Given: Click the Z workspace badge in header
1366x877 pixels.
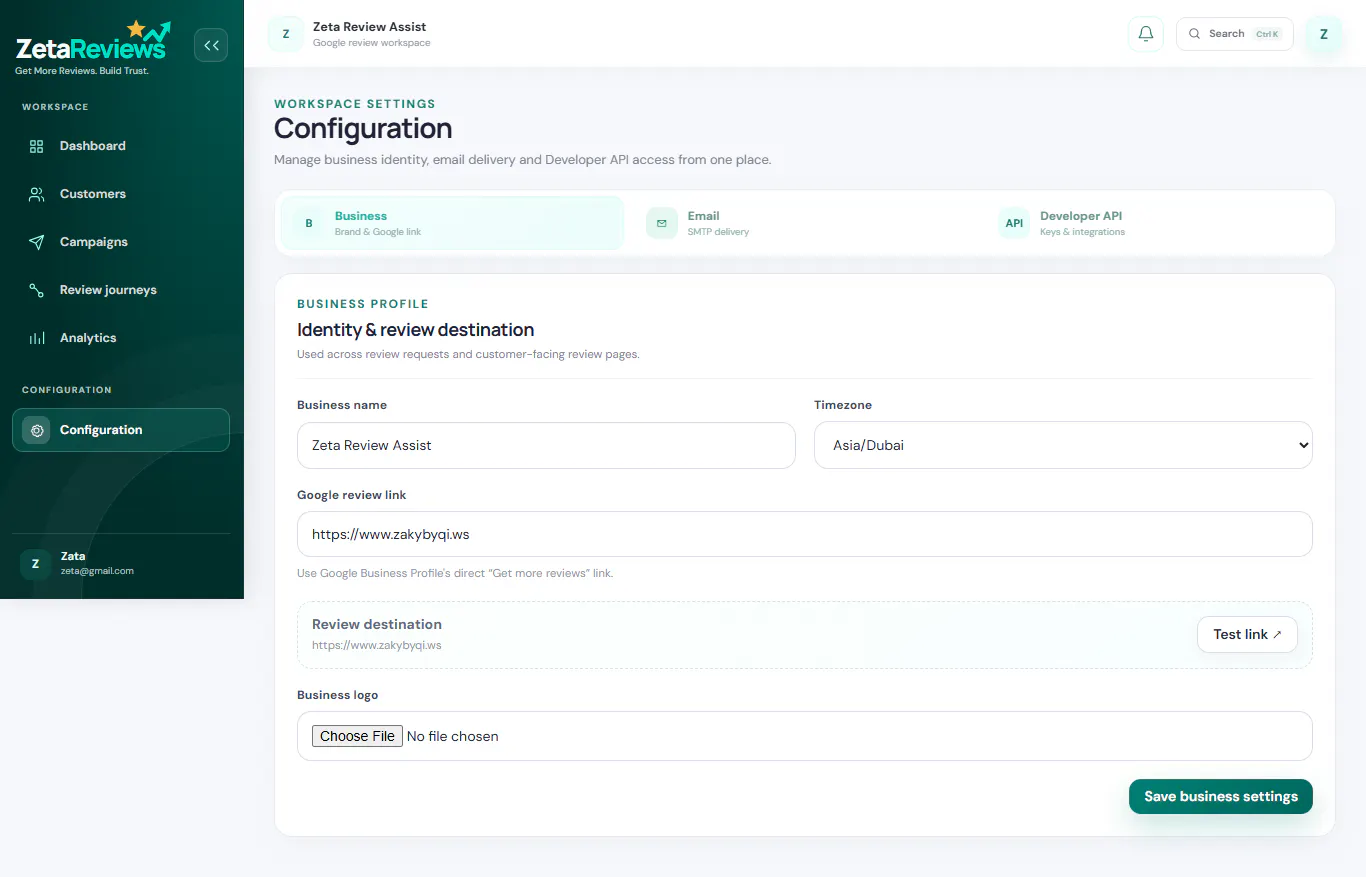Looking at the screenshot, I should point(286,34).
